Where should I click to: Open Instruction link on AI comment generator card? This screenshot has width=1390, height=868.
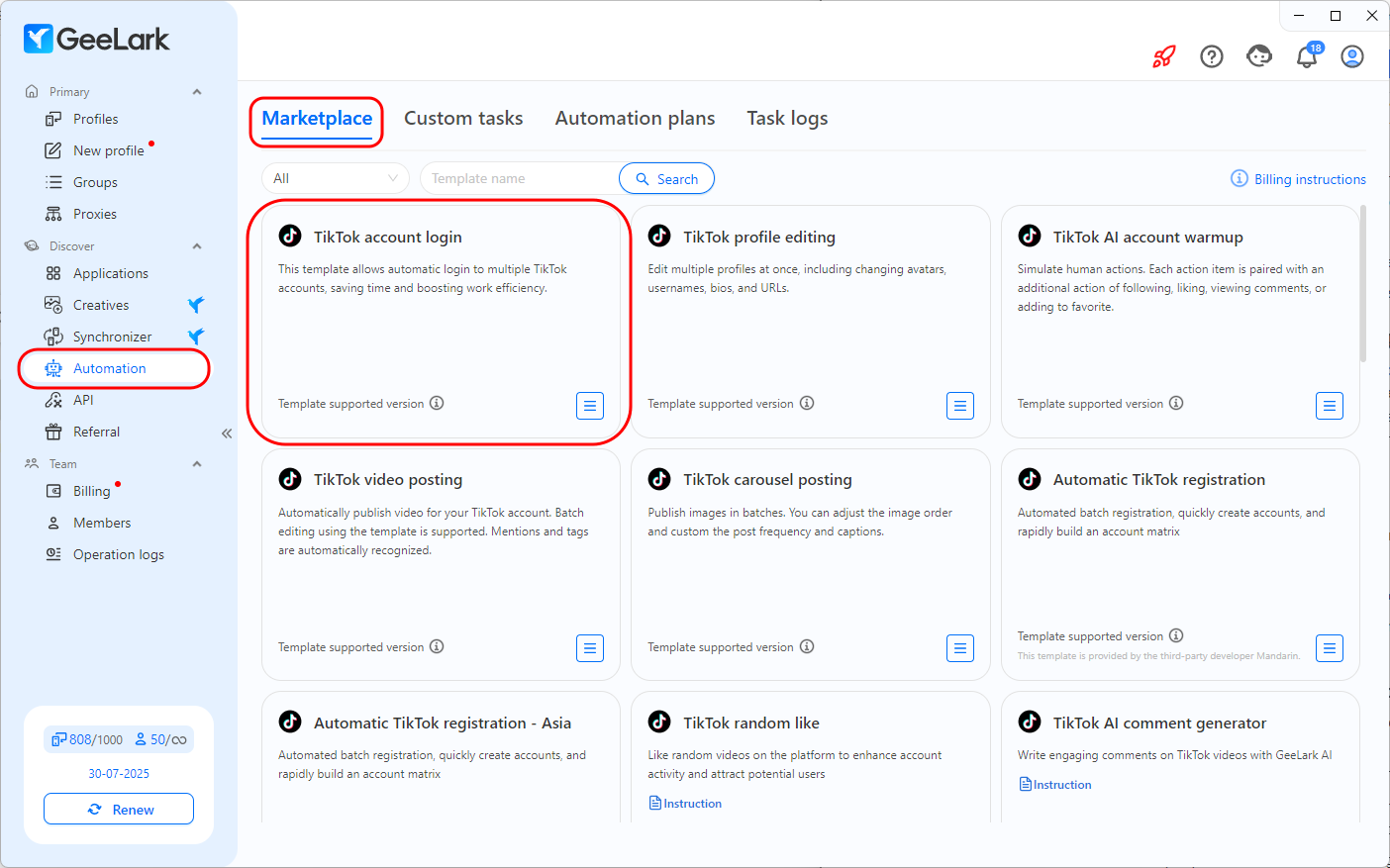tap(1055, 785)
